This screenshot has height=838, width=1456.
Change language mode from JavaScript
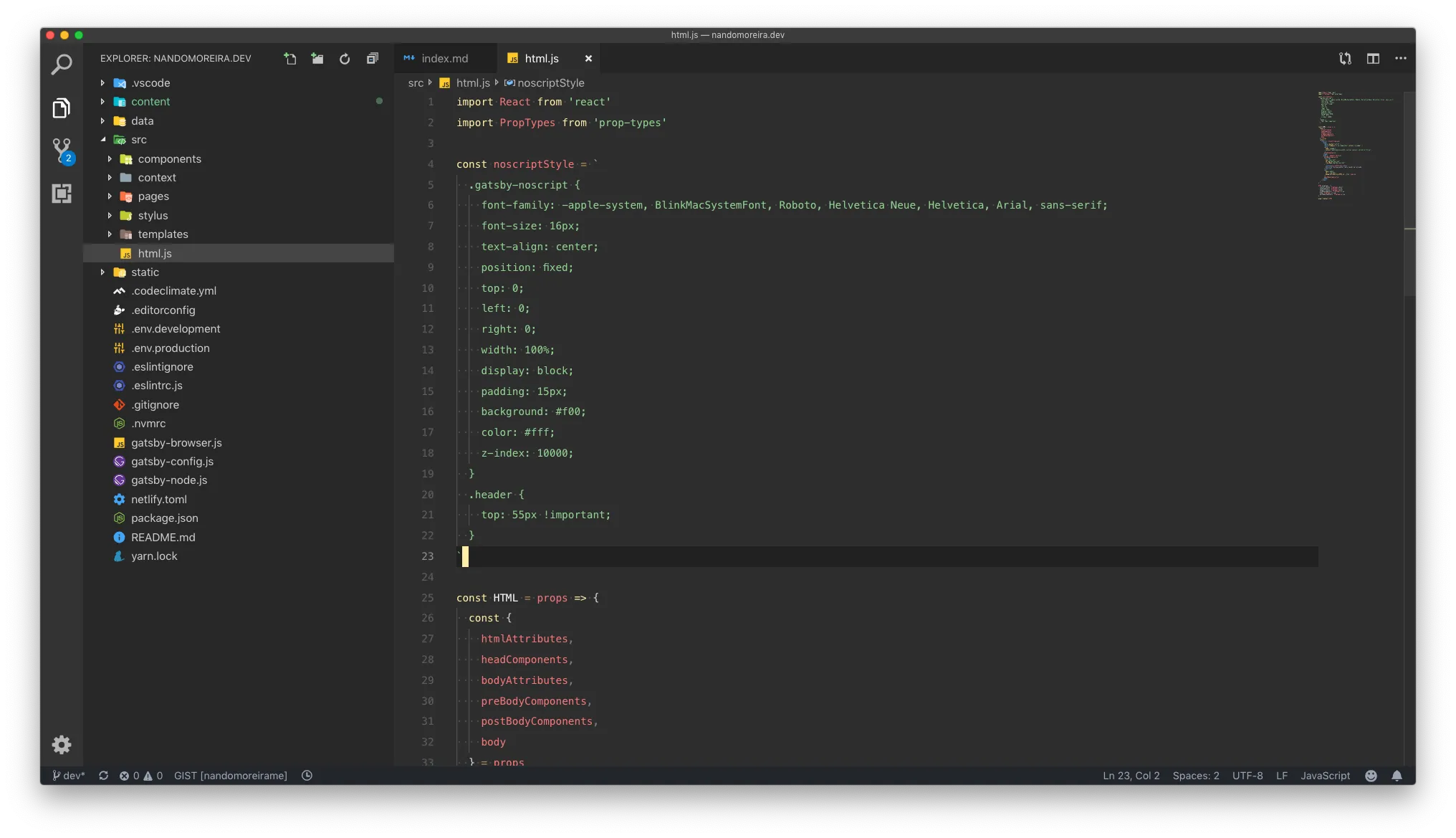(x=1325, y=776)
